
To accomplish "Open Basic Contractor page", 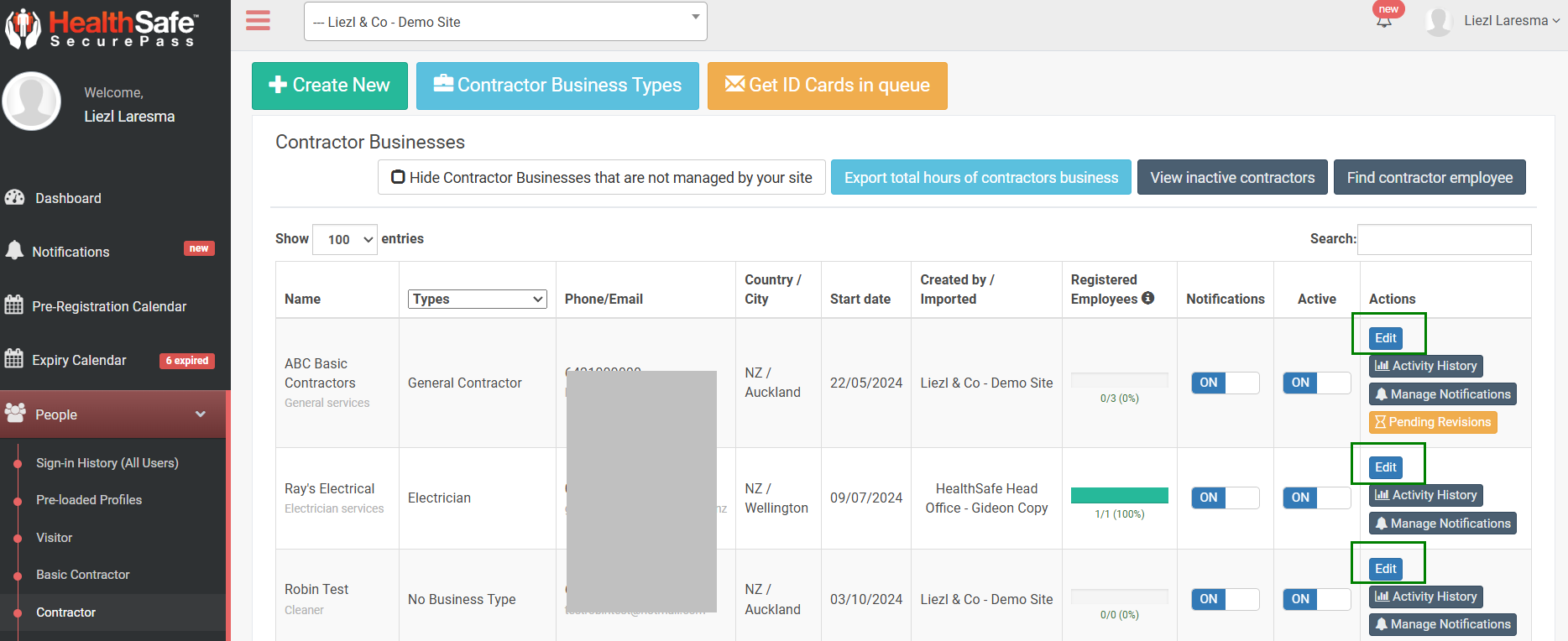I will [x=83, y=575].
